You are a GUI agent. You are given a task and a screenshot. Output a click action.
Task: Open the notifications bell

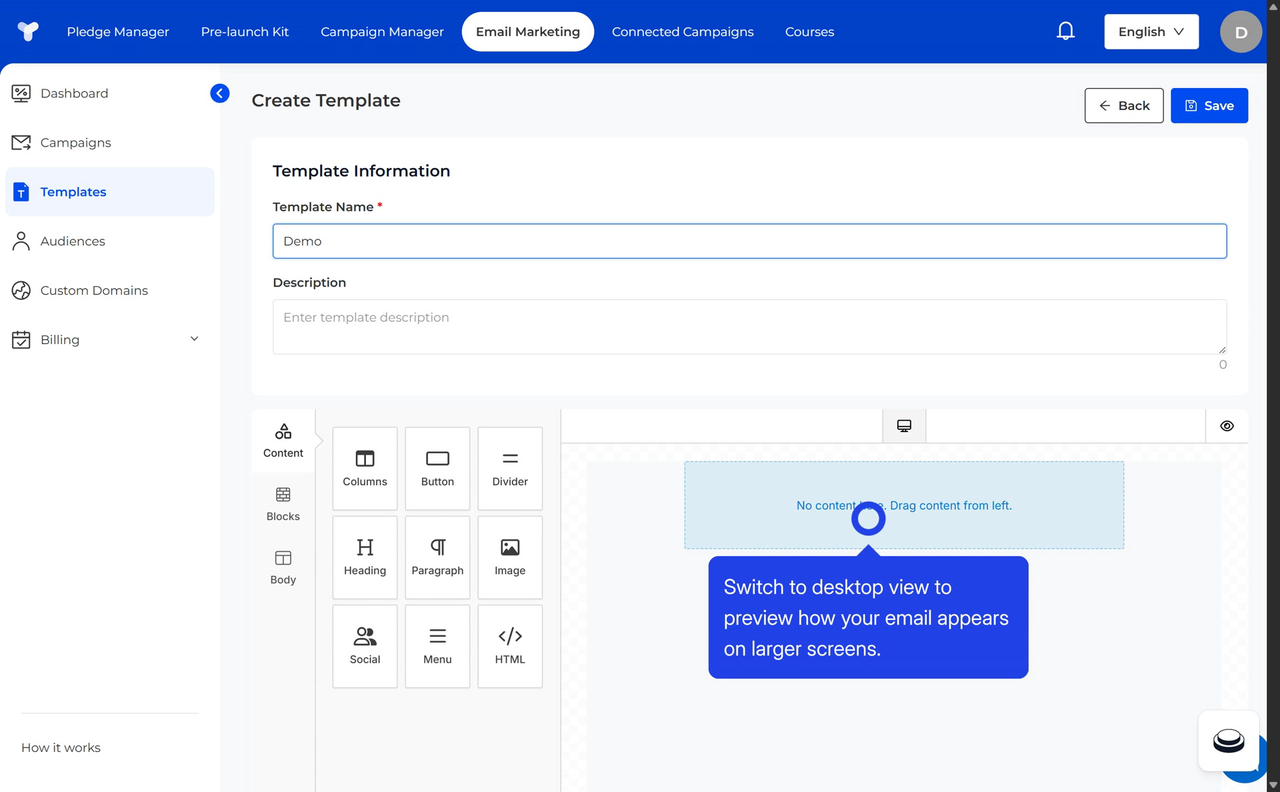click(x=1066, y=32)
